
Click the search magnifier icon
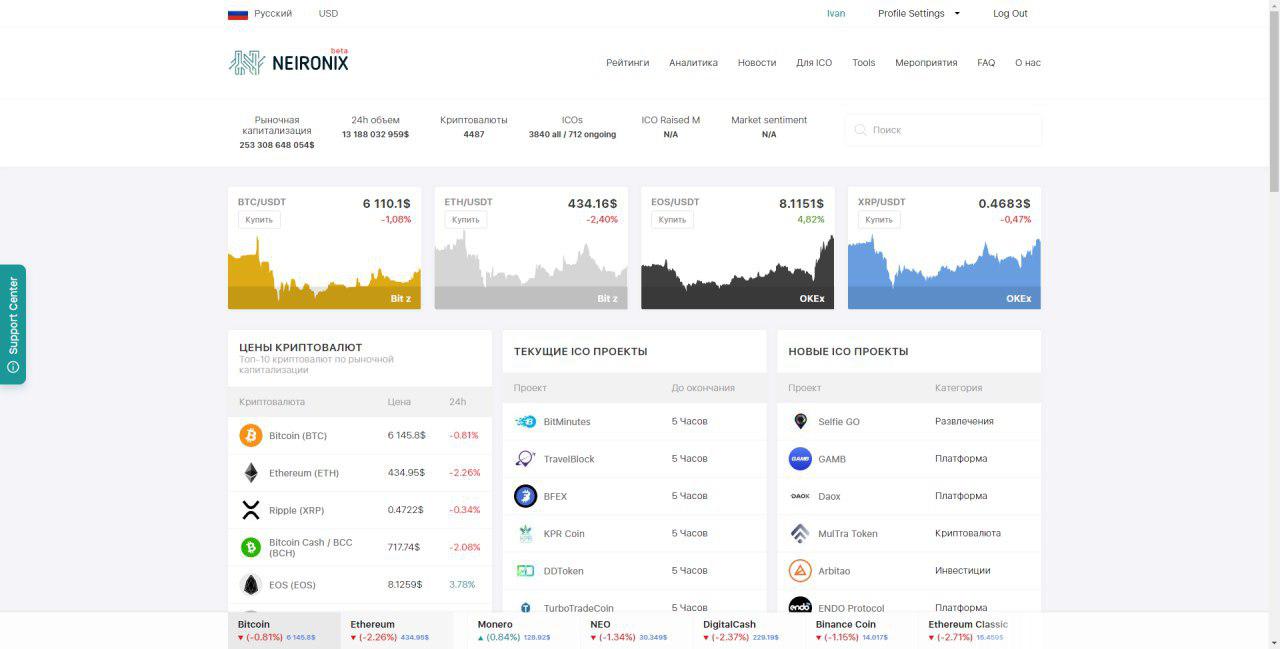(860, 130)
